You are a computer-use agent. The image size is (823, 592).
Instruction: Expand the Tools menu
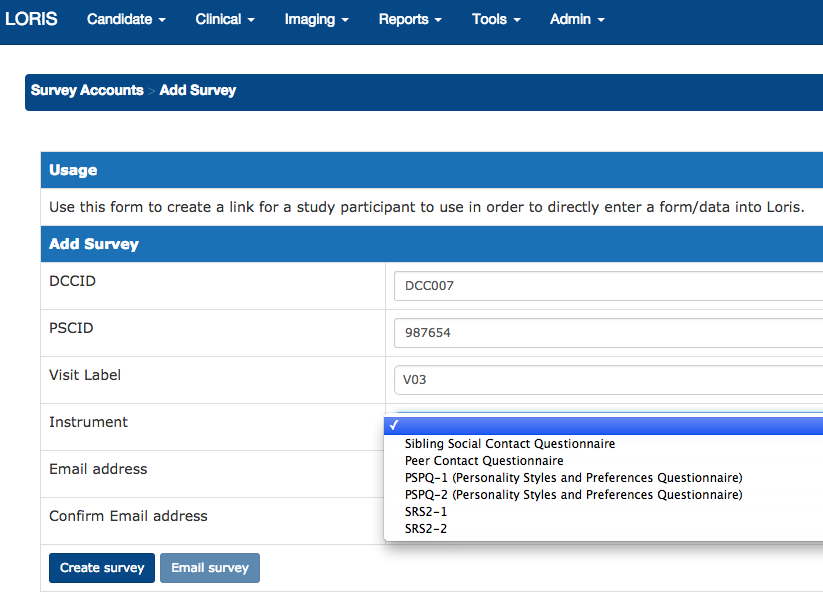click(496, 19)
